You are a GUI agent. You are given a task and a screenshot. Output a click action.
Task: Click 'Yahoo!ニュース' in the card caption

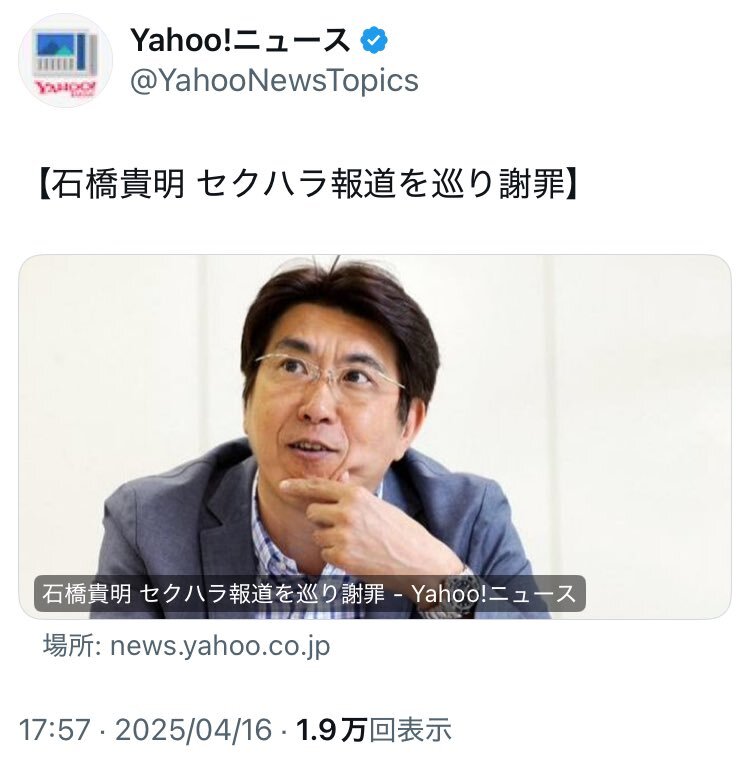[x=494, y=594]
